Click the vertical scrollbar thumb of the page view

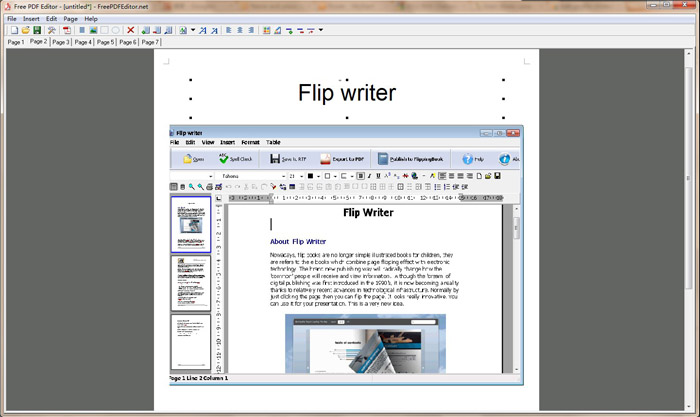688,178
